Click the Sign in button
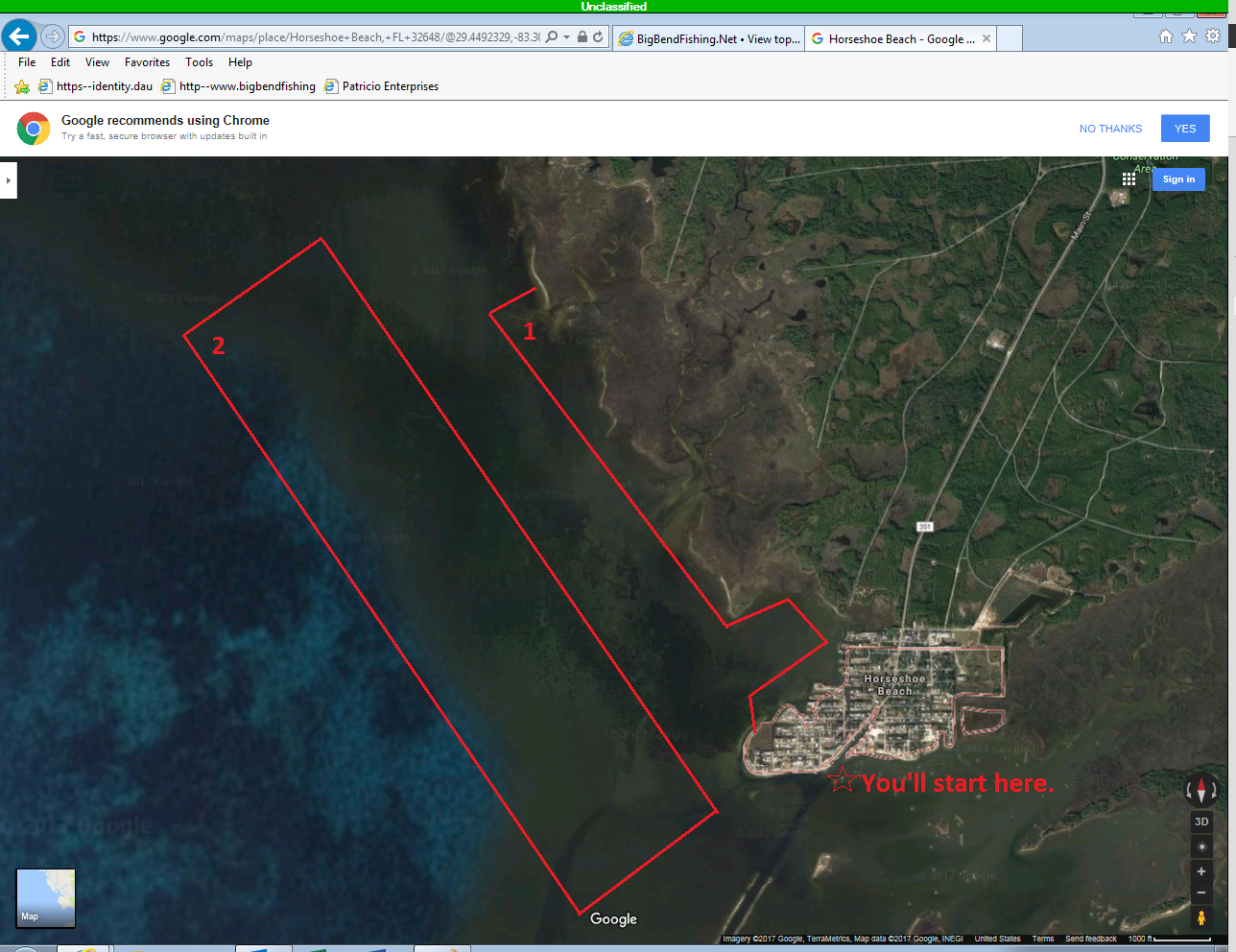 tap(1178, 179)
